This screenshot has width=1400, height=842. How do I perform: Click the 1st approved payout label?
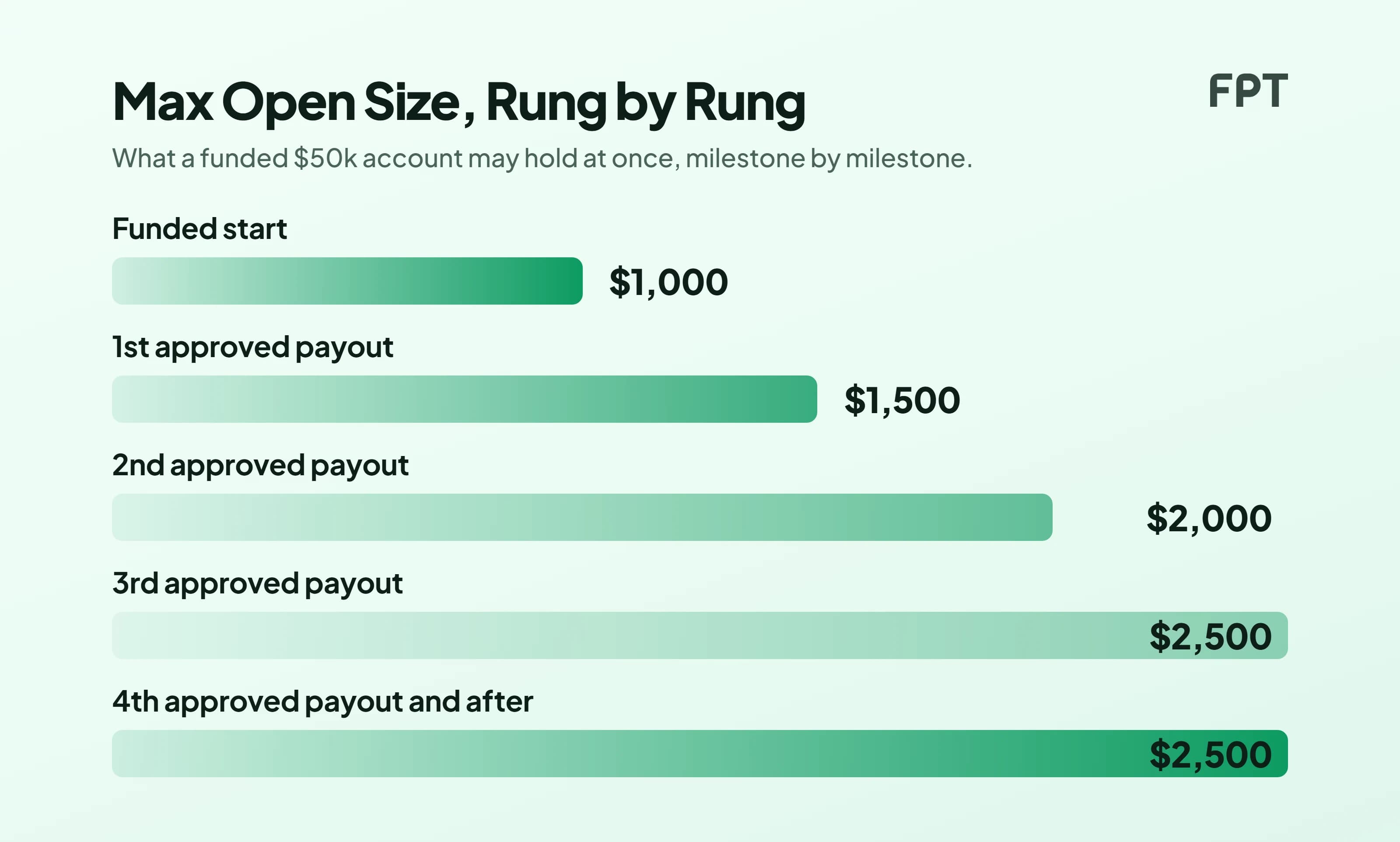point(252,347)
